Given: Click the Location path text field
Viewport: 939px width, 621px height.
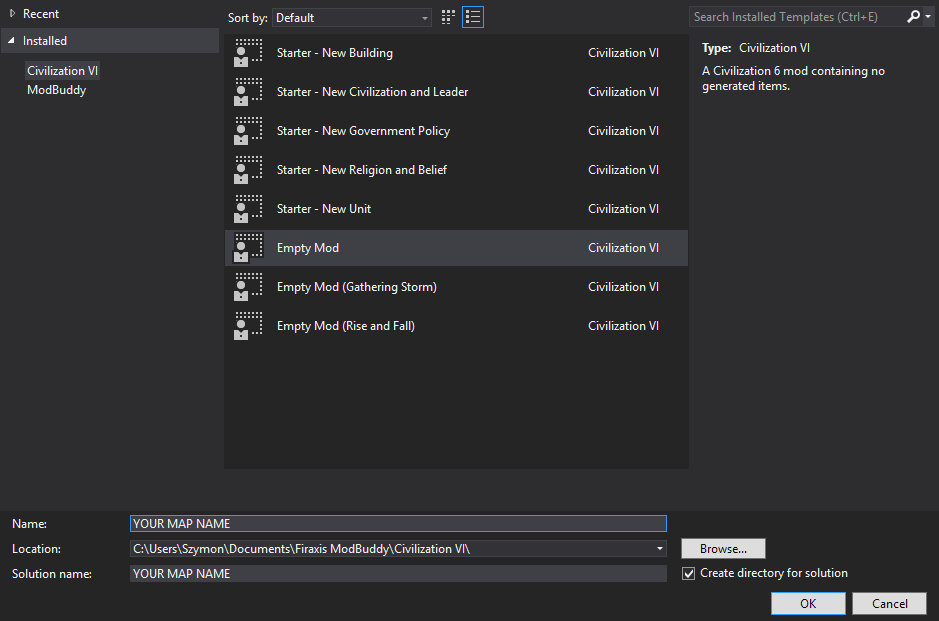Looking at the screenshot, I should [392, 549].
